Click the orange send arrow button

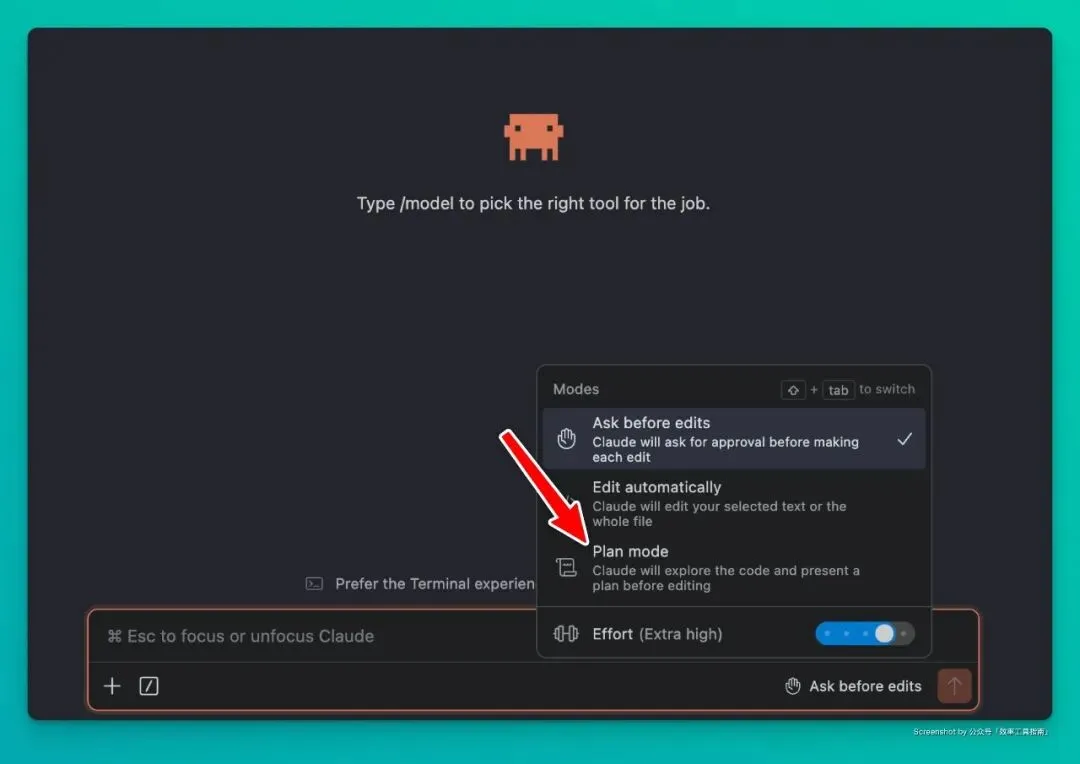point(954,686)
